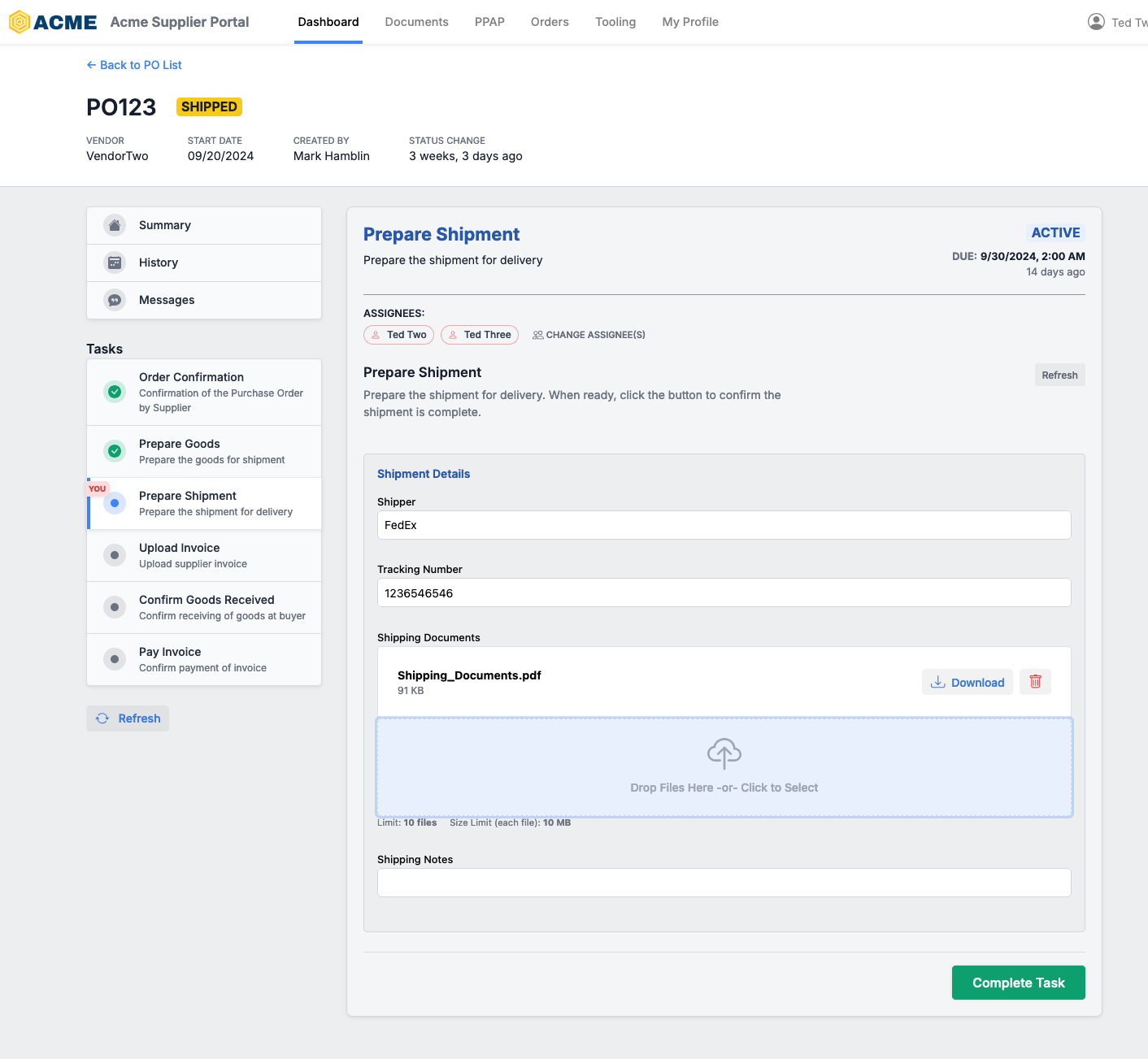1148x1059 pixels.
Task: Click Prepare Goods green checkmark icon
Action: click(115, 450)
